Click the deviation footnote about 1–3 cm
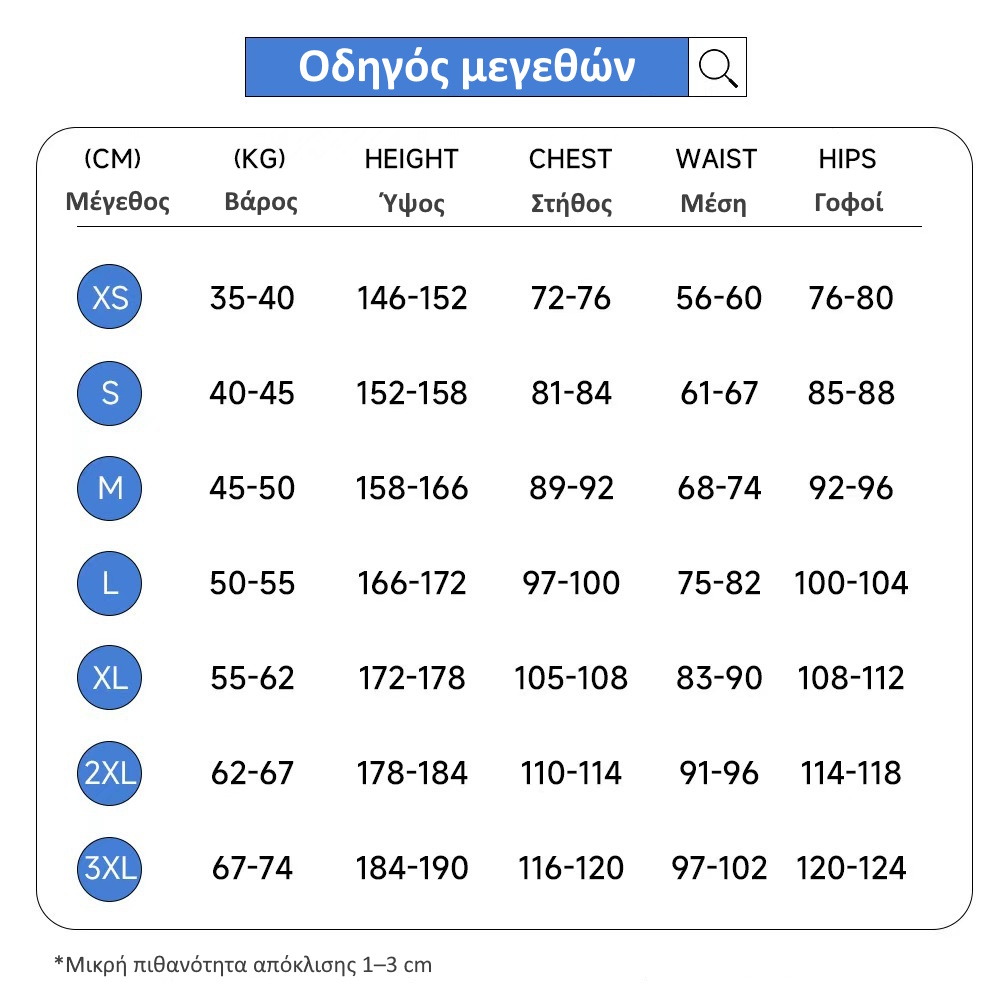Image resolution: width=1000 pixels, height=1000 pixels. click(243, 965)
